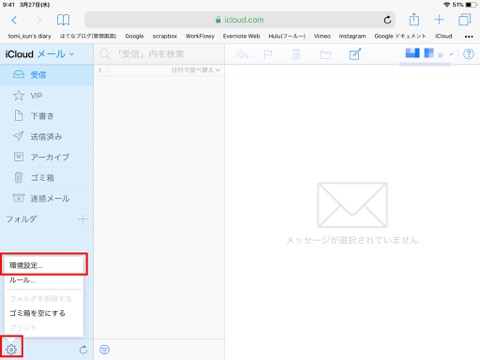Show more bookmarks via ellipsis
Image resolution: width=480 pixels, height=360 pixels.
469,36
